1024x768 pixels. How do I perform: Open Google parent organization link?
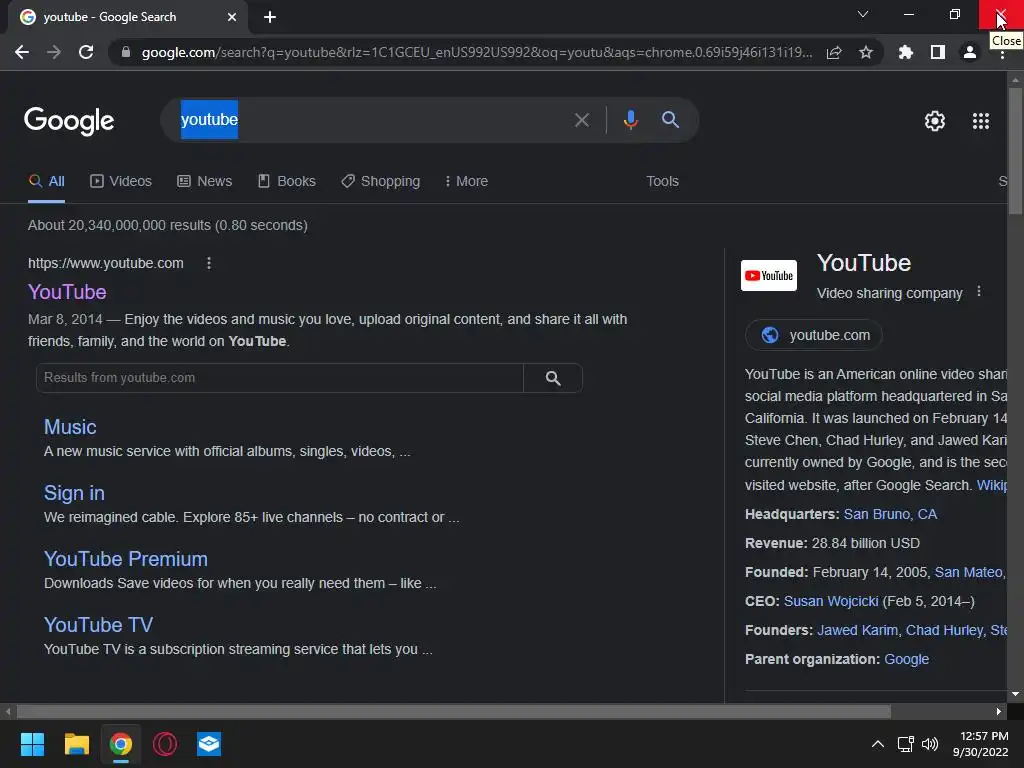[906, 659]
